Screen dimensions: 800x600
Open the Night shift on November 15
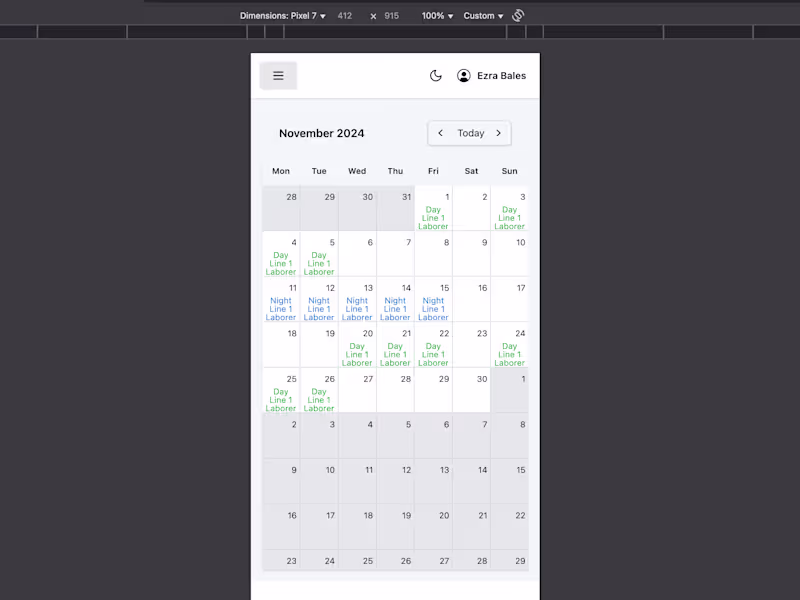tap(433, 309)
